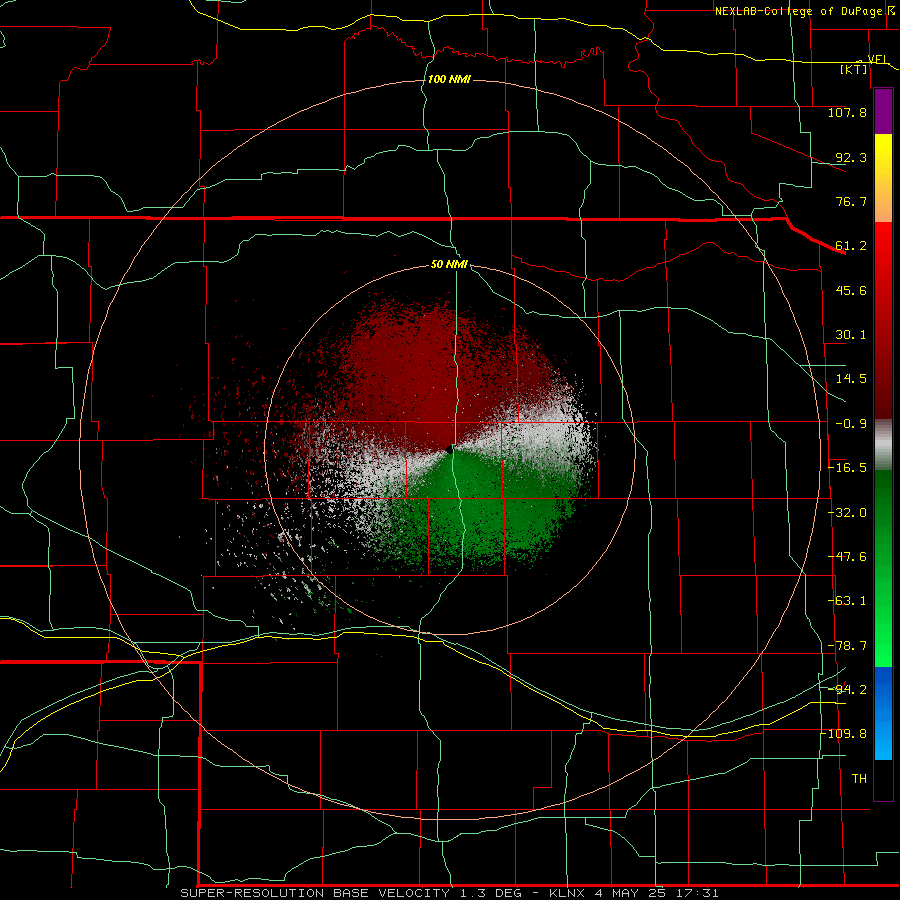Click the TH label on the color scale
Screen dimensions: 900x900
[859, 779]
